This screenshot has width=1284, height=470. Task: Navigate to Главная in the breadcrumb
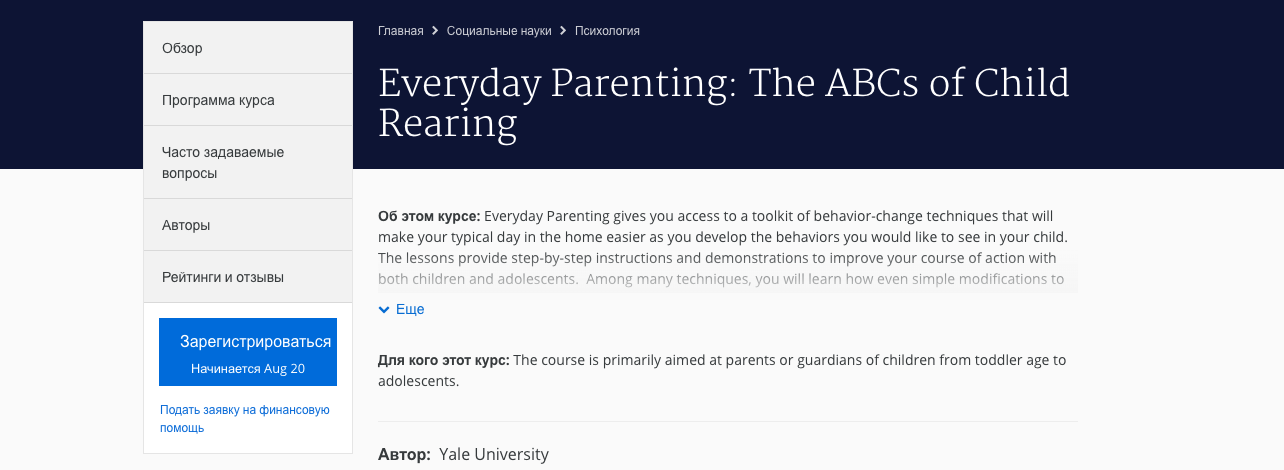coord(400,31)
